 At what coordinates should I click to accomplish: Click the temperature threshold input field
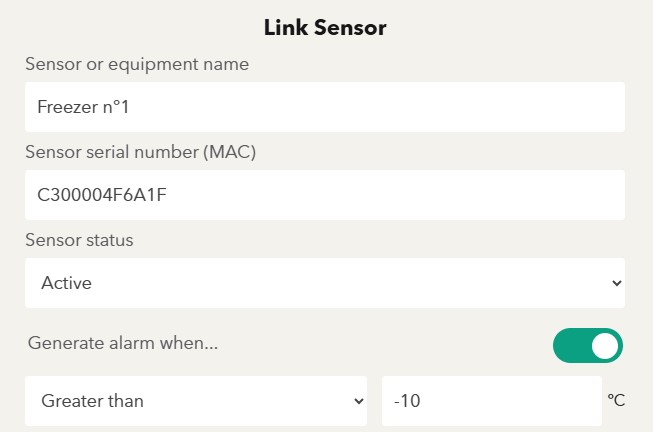click(x=490, y=401)
